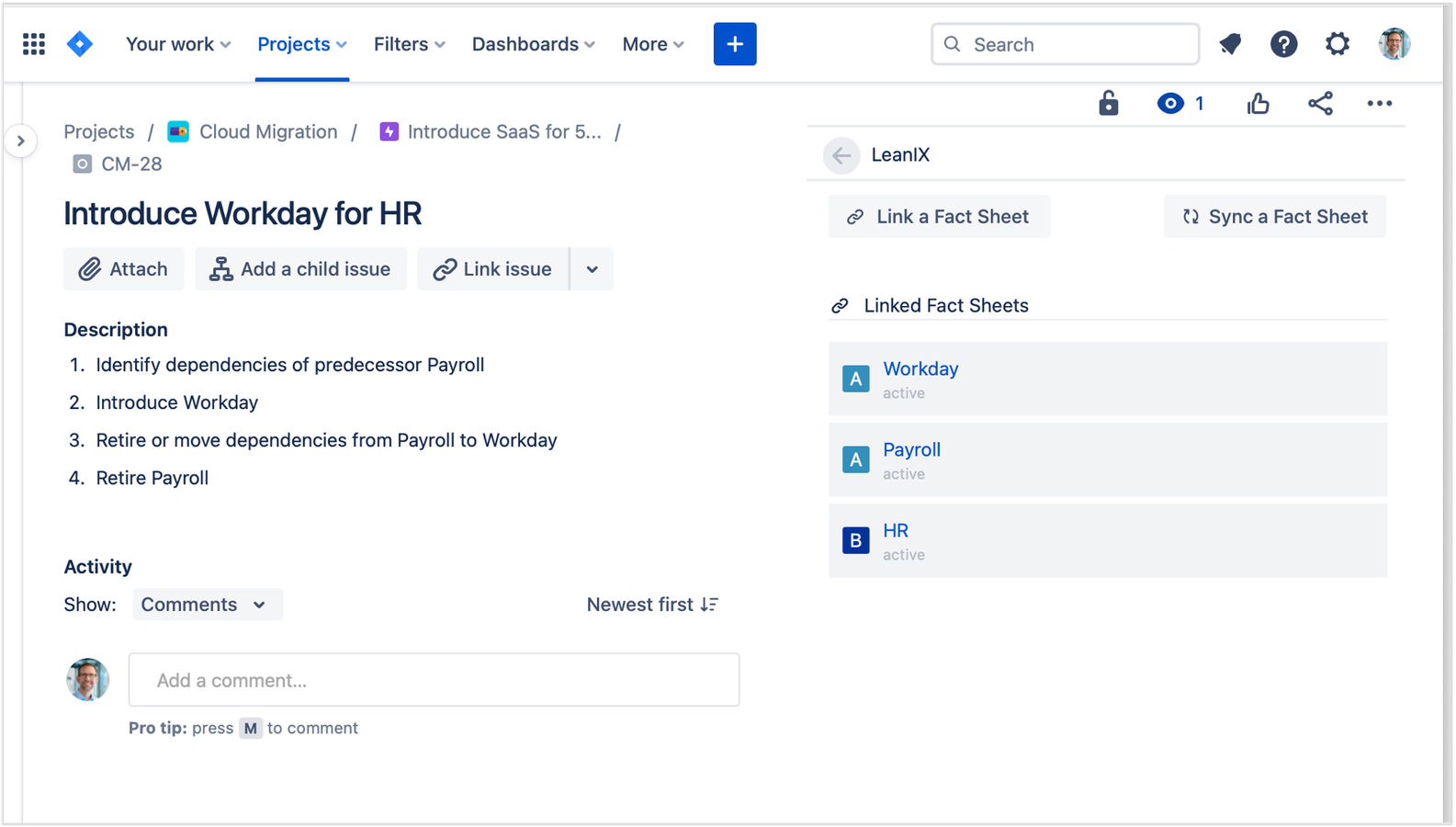The height and width of the screenshot is (827, 1456).
Task: Open the Your work menu
Action: [178, 44]
